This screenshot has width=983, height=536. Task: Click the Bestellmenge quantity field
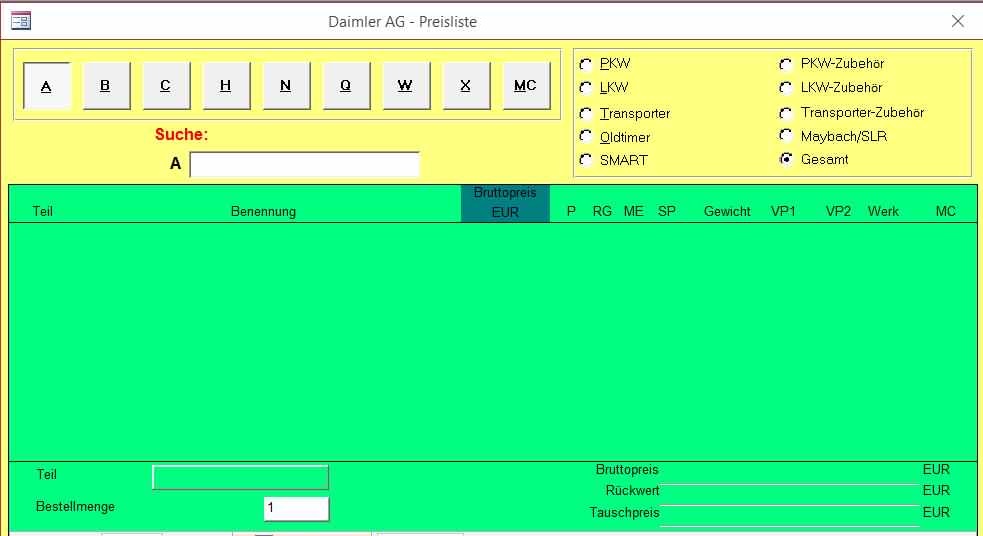[x=296, y=508]
